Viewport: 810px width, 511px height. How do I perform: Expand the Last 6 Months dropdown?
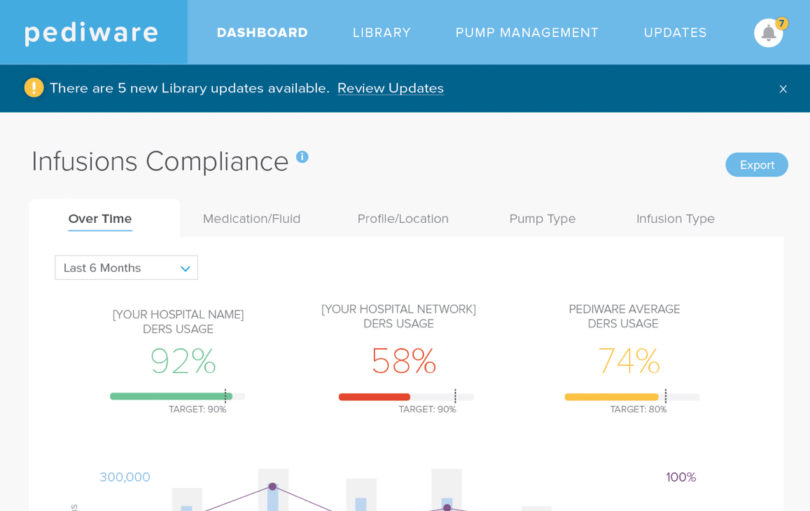pos(126,268)
